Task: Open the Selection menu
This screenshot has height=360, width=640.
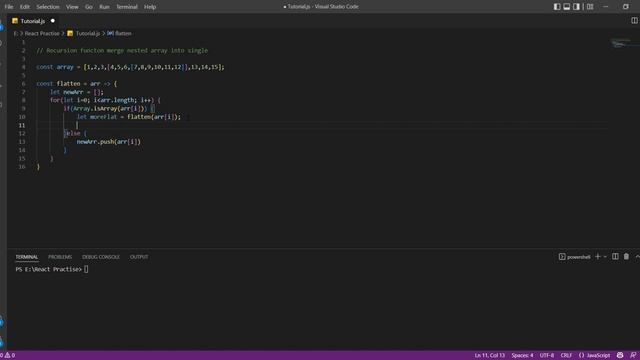Action: pos(48,7)
